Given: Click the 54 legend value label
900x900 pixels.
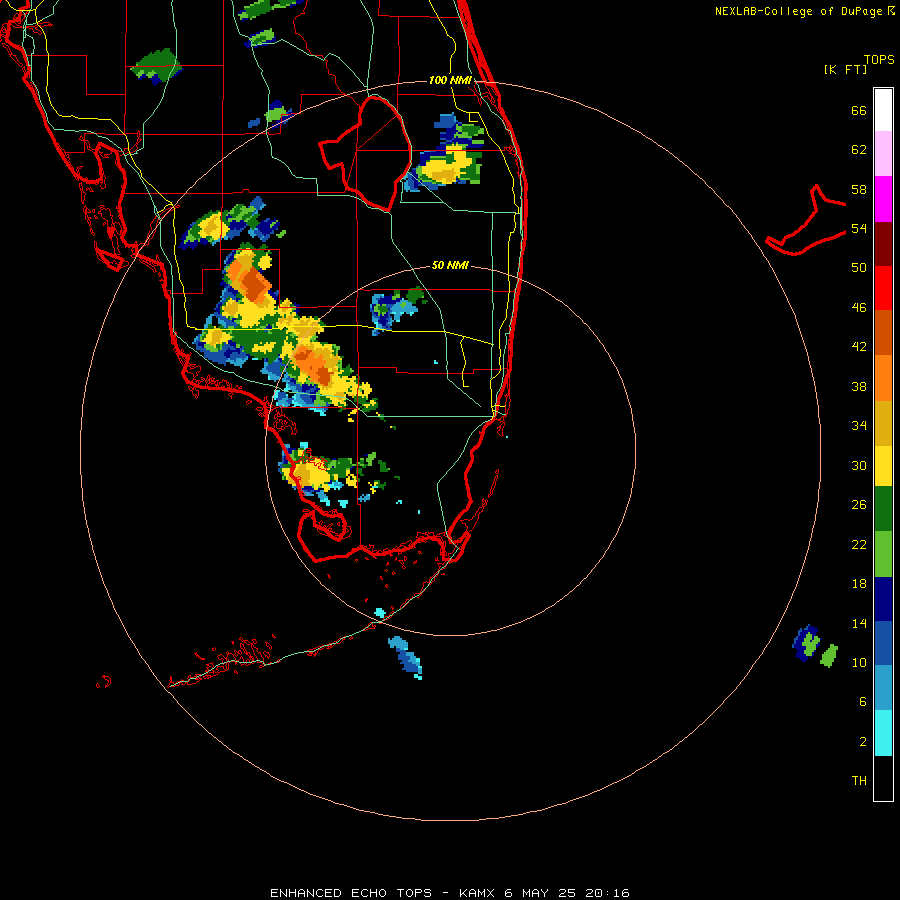Looking at the screenshot, I should (859, 228).
